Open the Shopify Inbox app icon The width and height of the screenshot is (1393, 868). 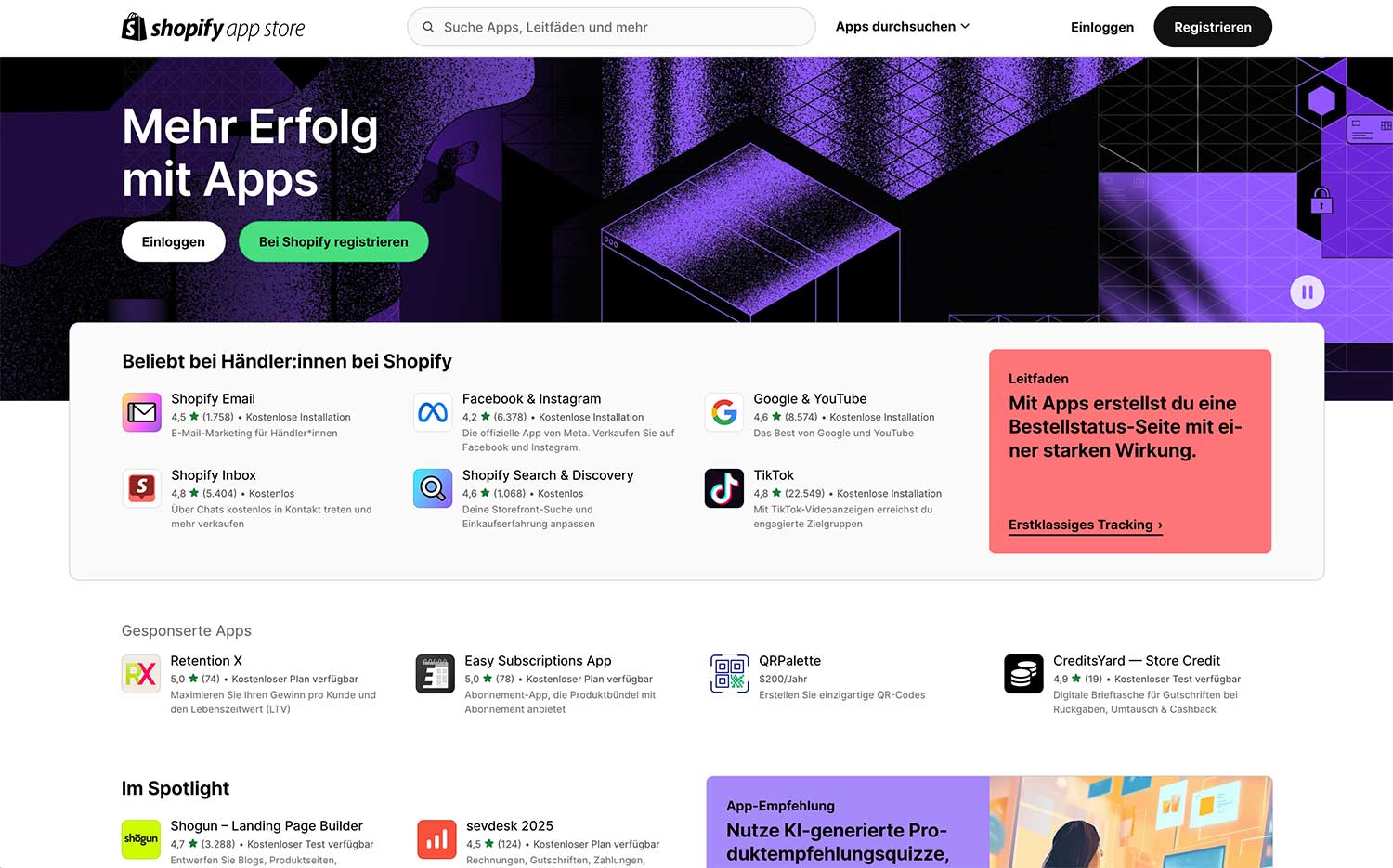click(141, 488)
